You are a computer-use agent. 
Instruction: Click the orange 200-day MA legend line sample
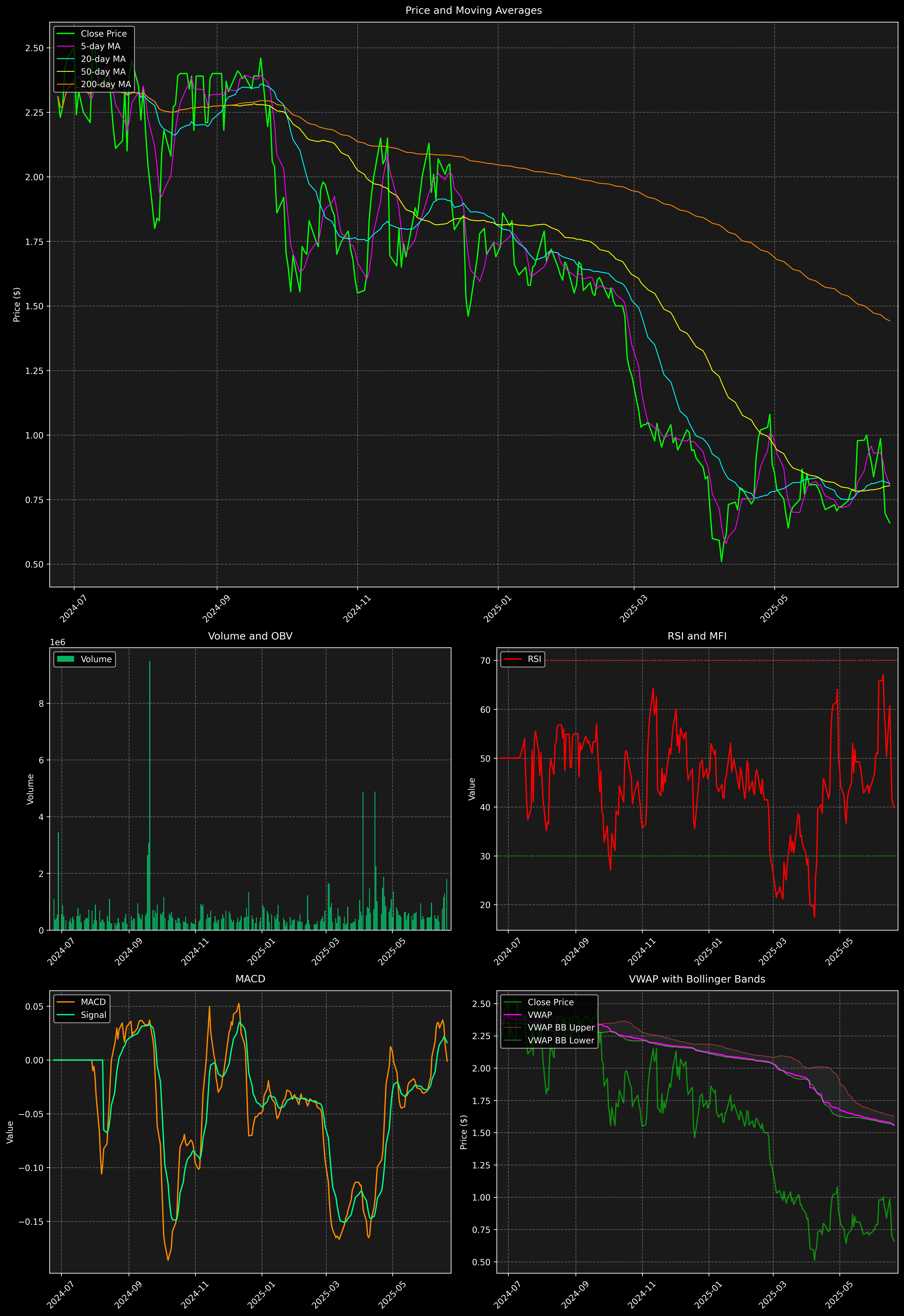point(66,84)
